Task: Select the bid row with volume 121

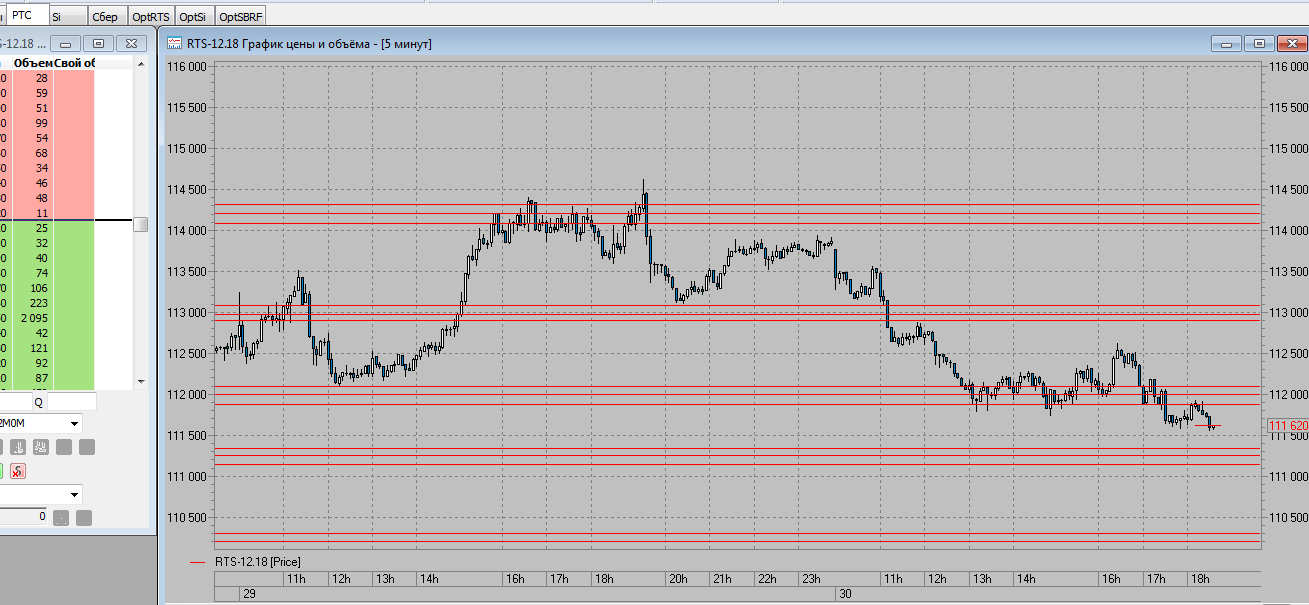Action: 47,348
